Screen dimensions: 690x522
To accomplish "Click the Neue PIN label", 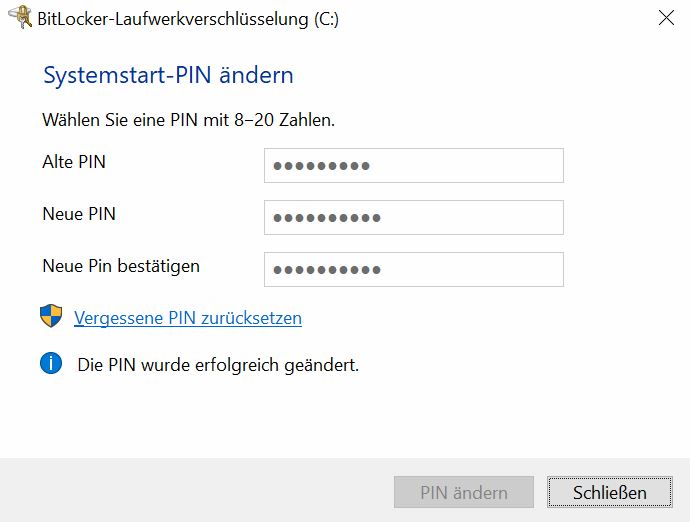I will (x=79, y=214).
